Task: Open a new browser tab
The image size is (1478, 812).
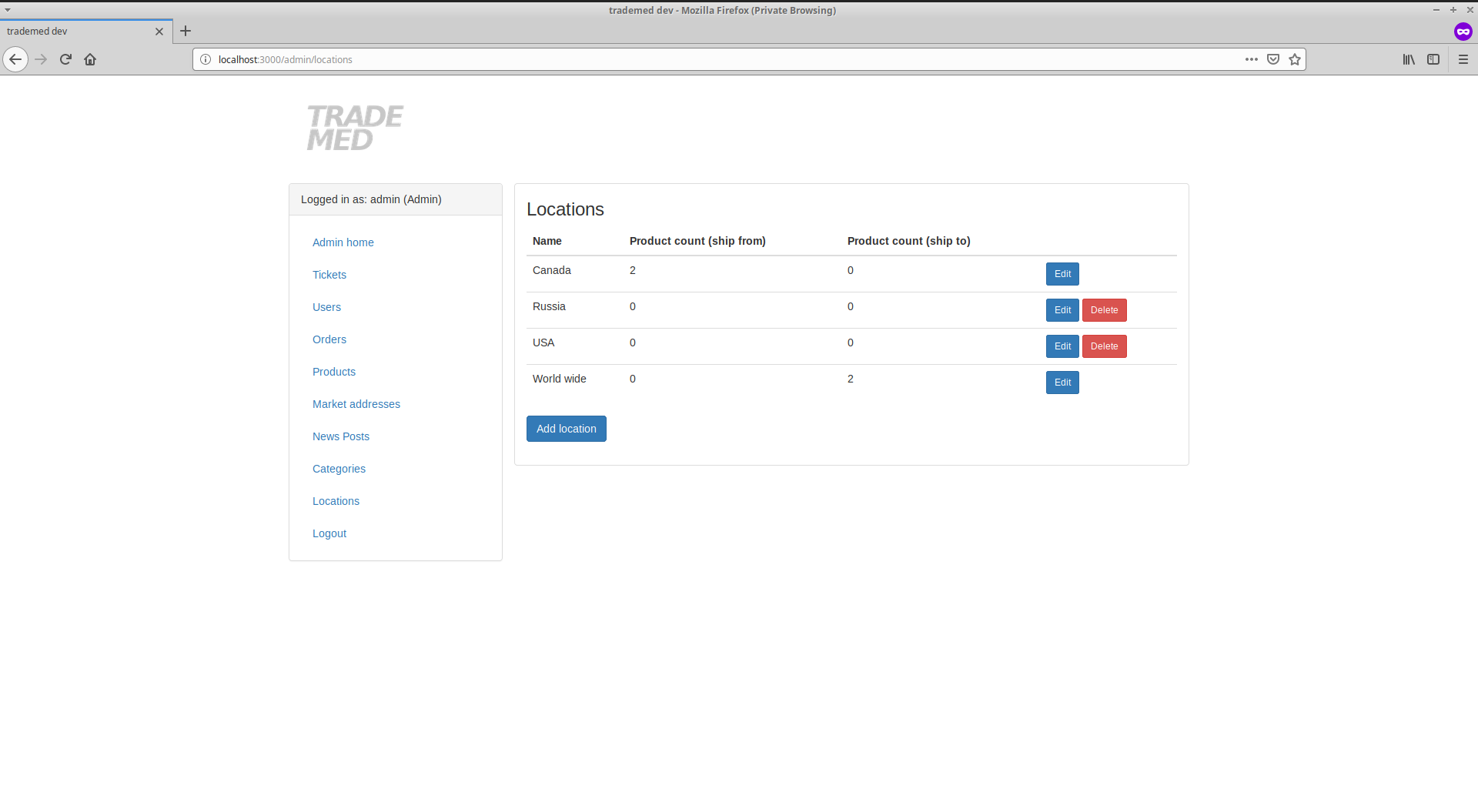Action: click(186, 32)
